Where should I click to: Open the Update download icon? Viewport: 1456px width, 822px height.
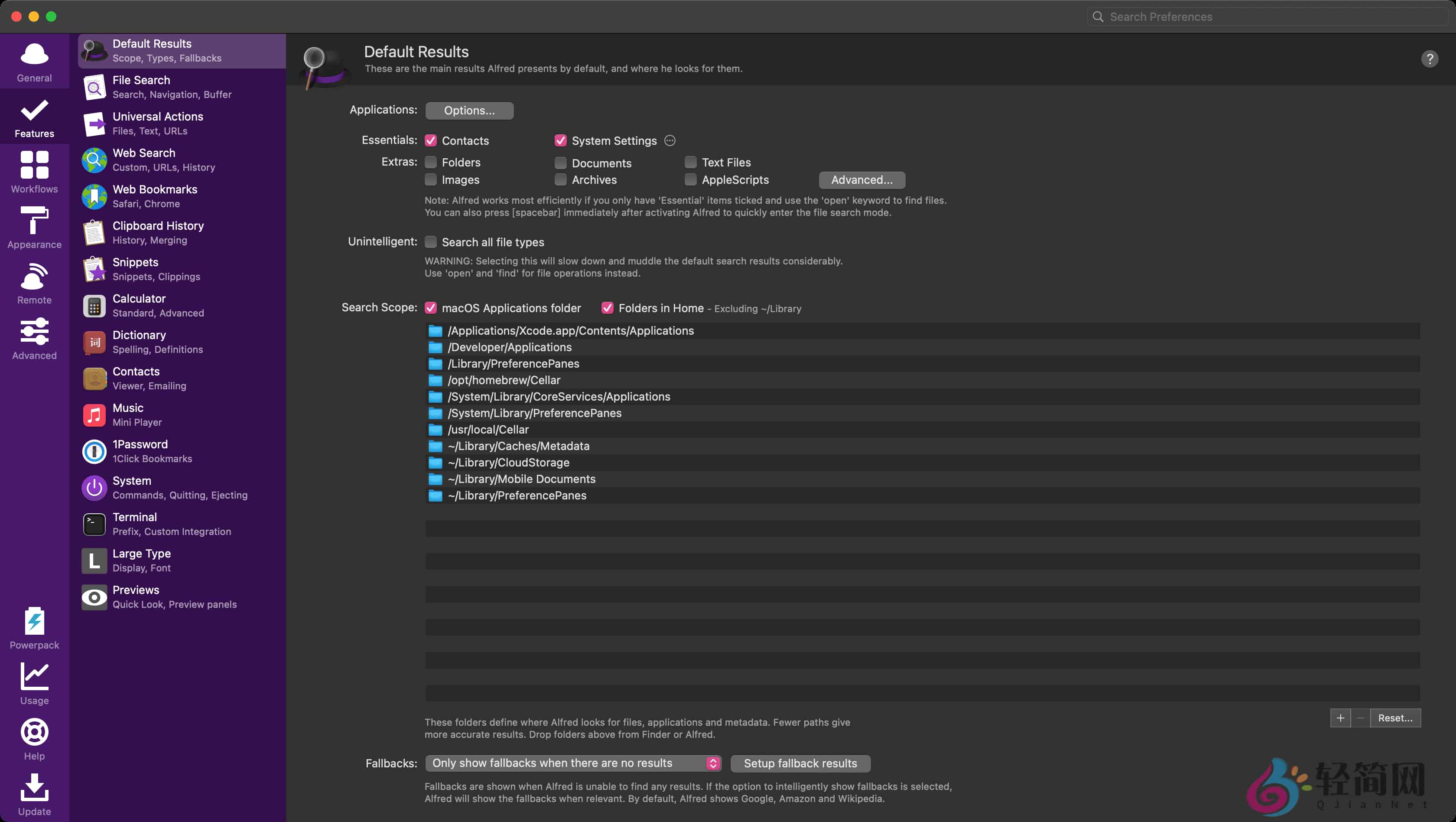tap(35, 787)
